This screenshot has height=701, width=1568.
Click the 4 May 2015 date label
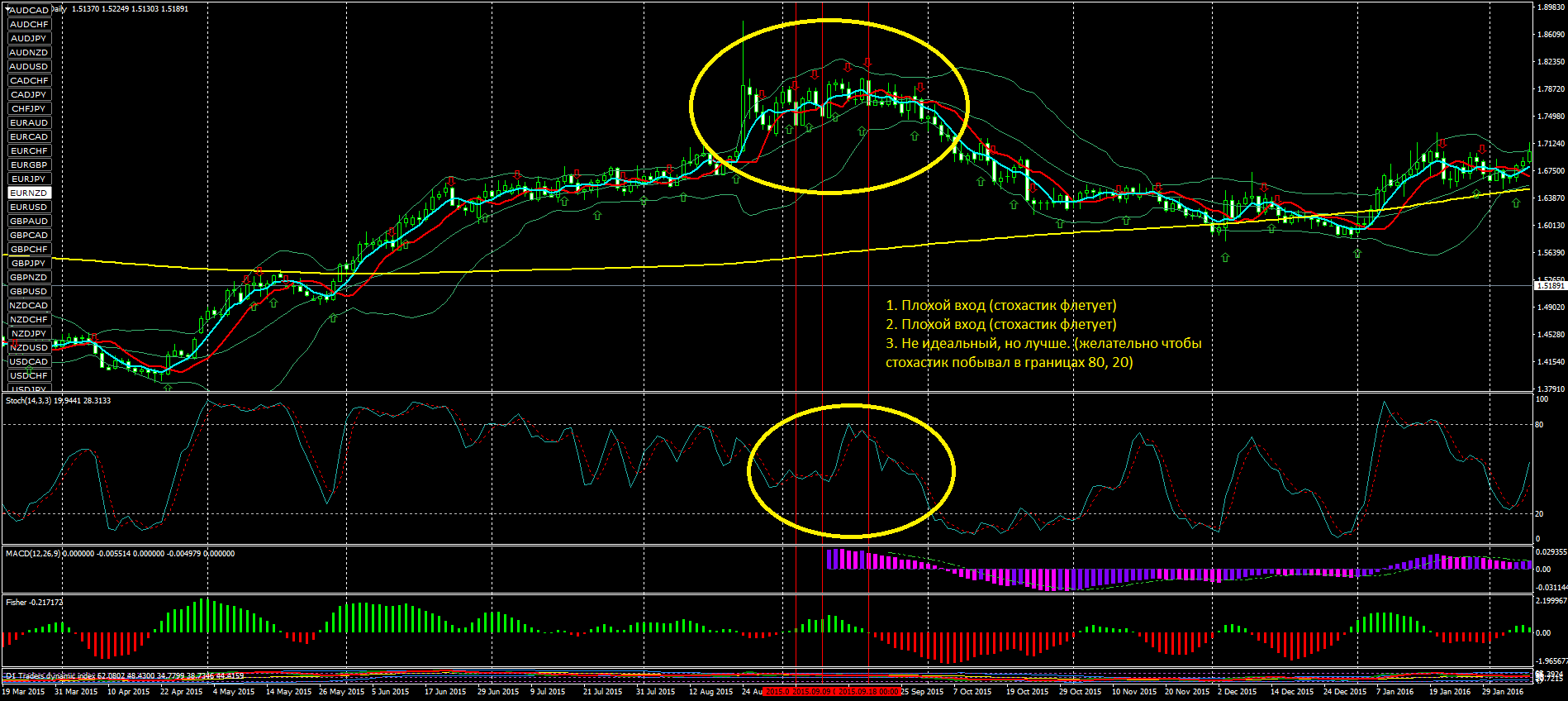(x=233, y=691)
